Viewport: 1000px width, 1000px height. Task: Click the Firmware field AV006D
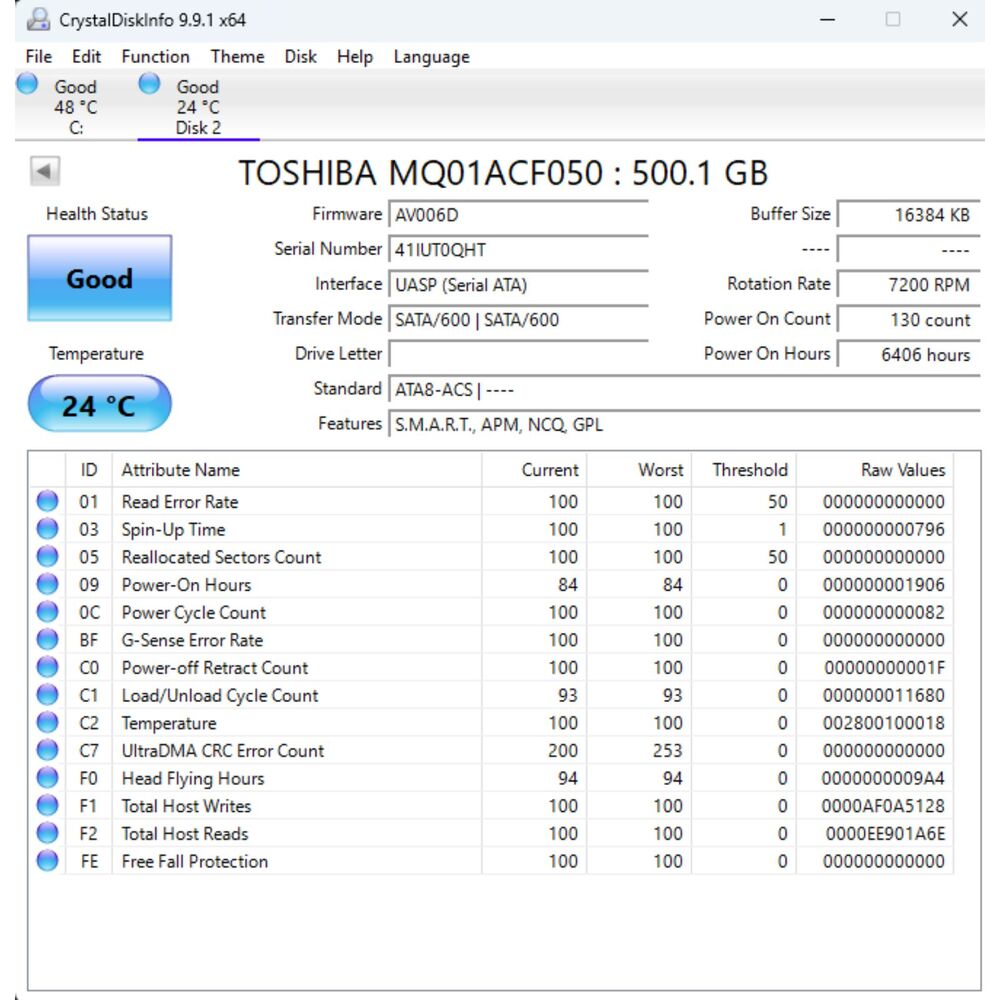[x=518, y=215]
